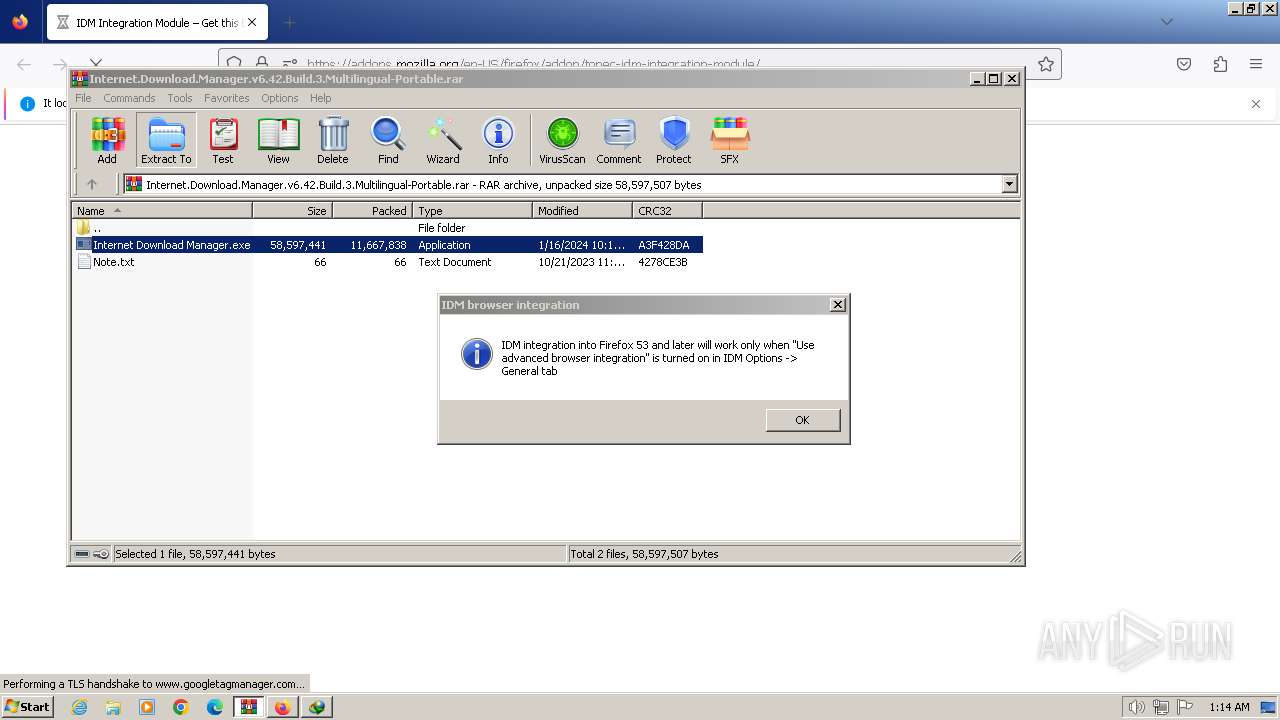
Task: Open the Help menu
Action: coord(321,98)
